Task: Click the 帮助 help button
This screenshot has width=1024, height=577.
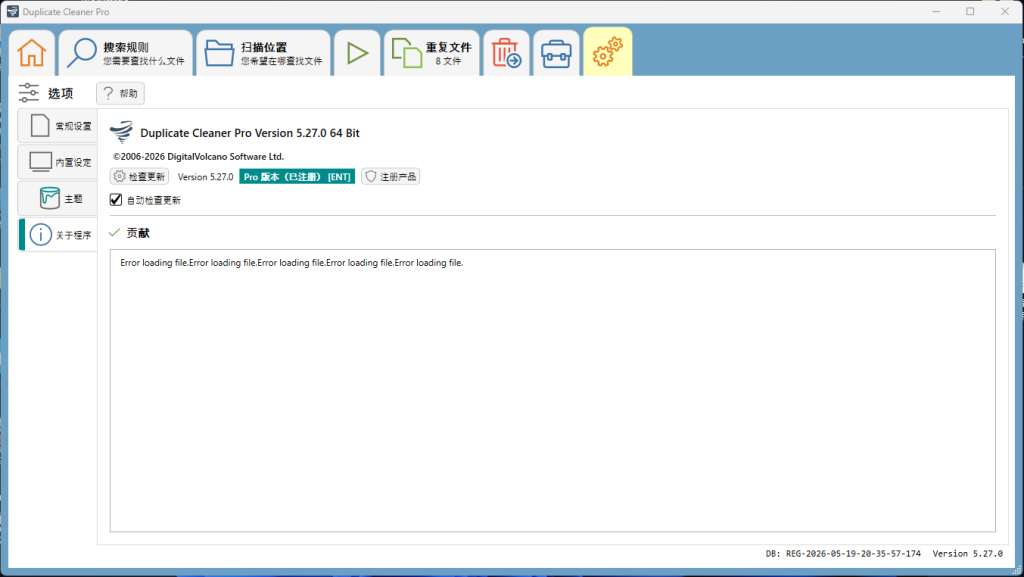Action: pyautogui.click(x=120, y=93)
